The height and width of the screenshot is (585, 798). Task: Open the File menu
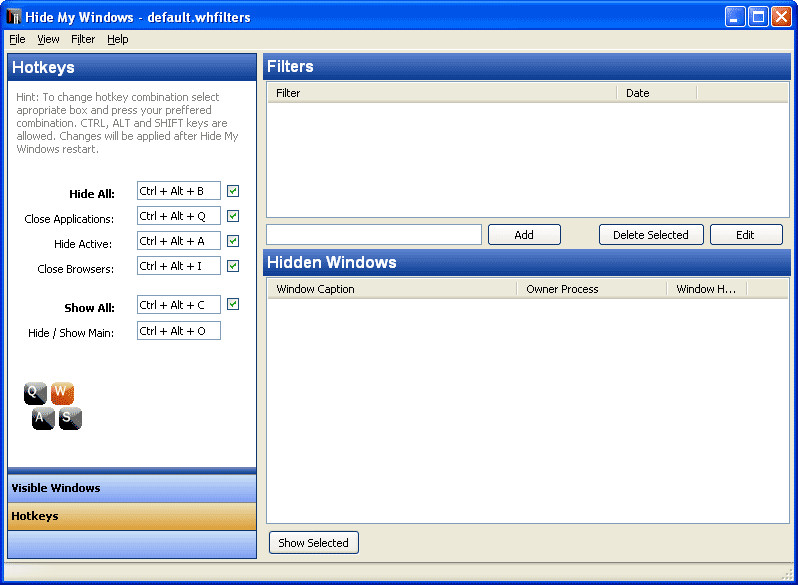click(17, 39)
